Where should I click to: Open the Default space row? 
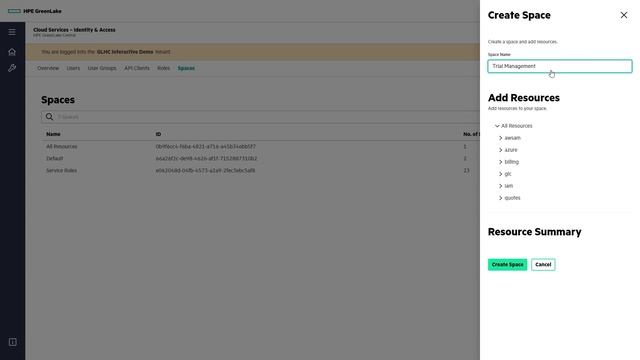pyautogui.click(x=260, y=158)
